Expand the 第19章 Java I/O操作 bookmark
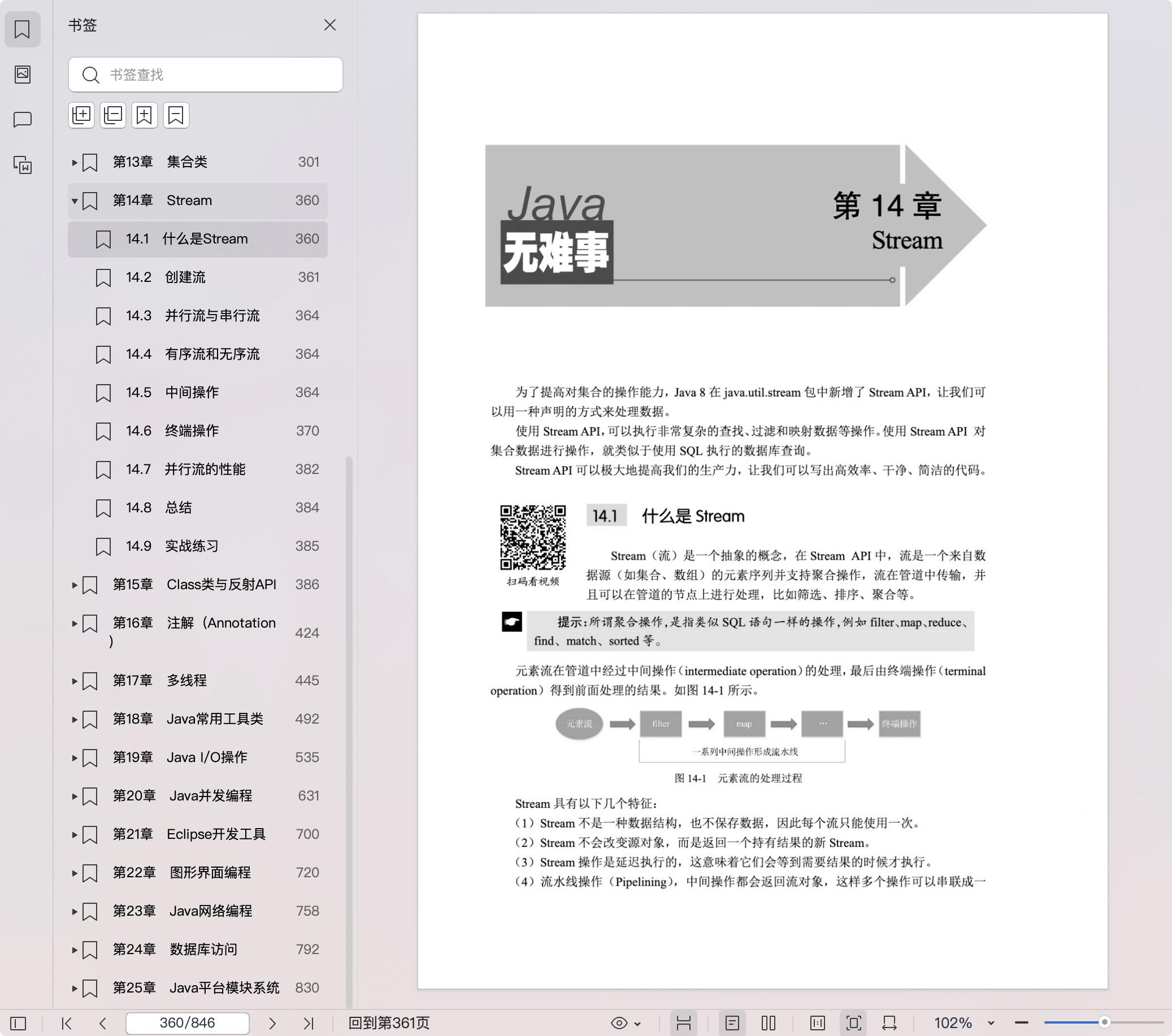Image resolution: width=1172 pixels, height=1036 pixels. pos(75,758)
